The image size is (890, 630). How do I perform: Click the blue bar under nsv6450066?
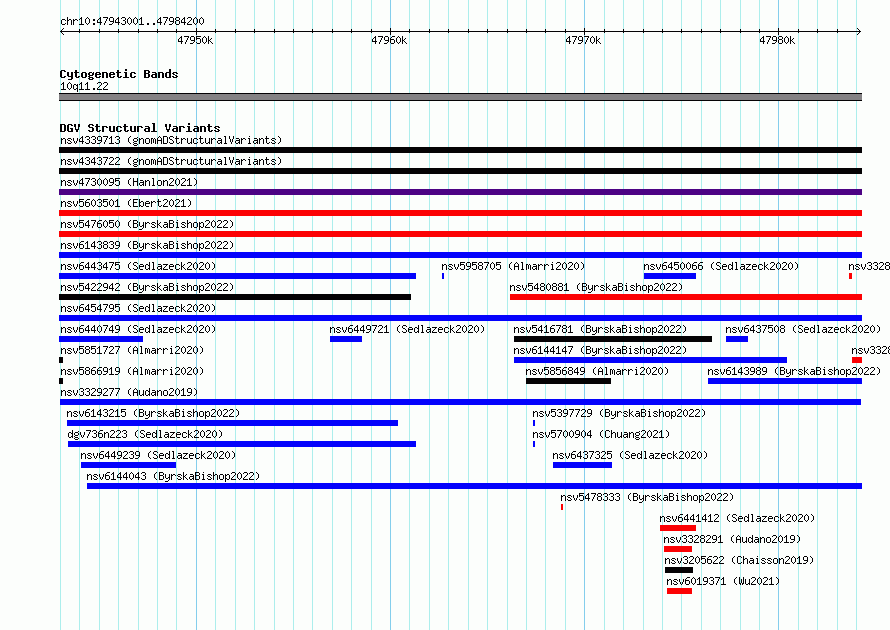coord(670,276)
